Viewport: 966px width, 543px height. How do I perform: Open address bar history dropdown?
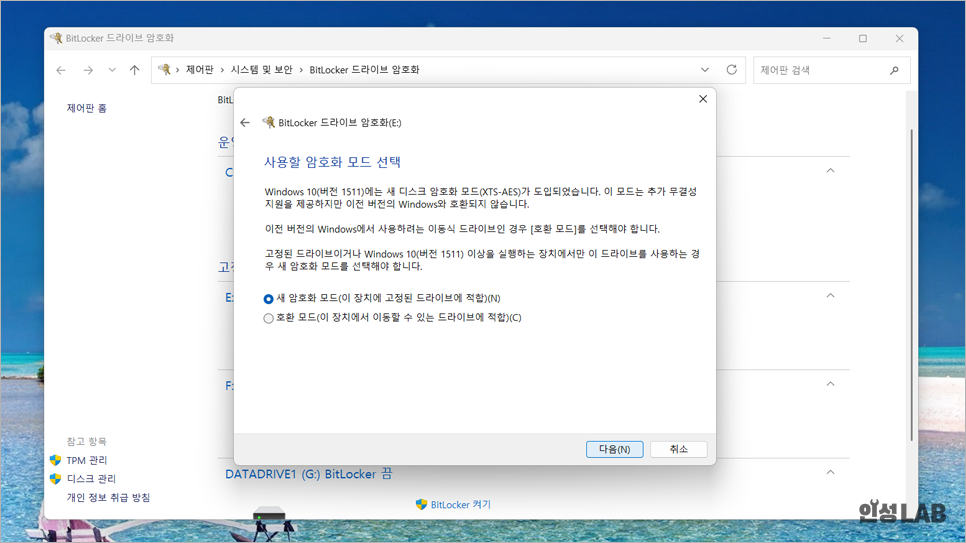coord(705,70)
